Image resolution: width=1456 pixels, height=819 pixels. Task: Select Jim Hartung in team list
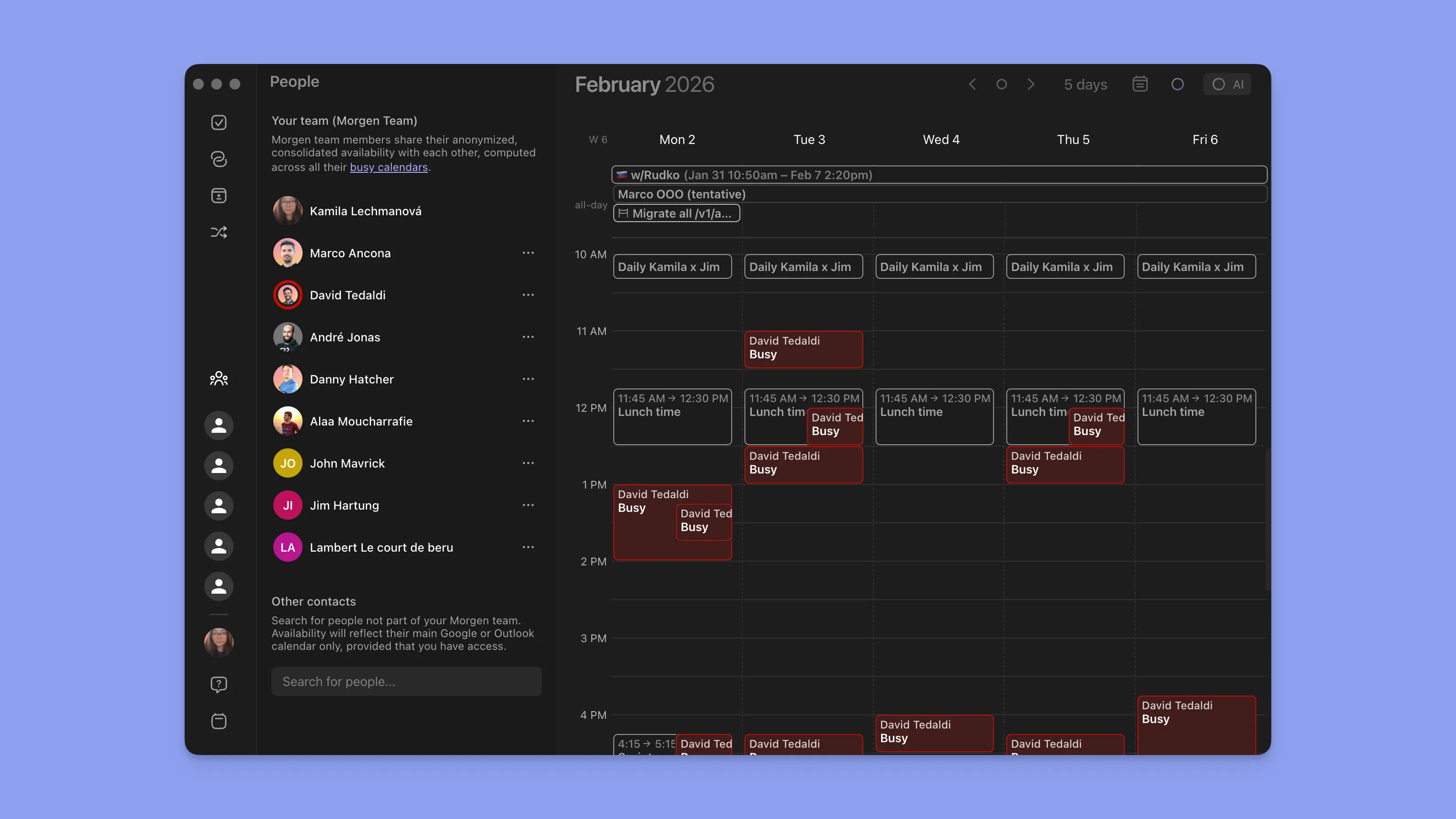[x=406, y=505]
